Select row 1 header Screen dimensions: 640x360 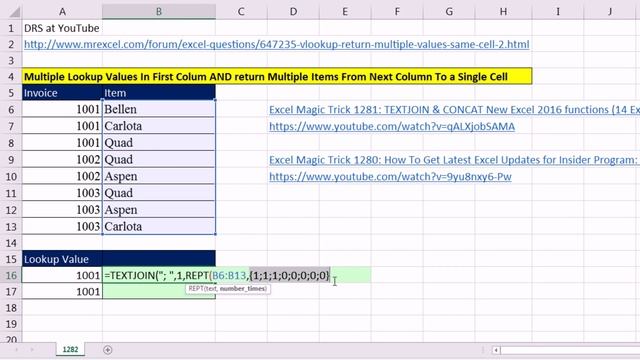pyautogui.click(x=11, y=28)
